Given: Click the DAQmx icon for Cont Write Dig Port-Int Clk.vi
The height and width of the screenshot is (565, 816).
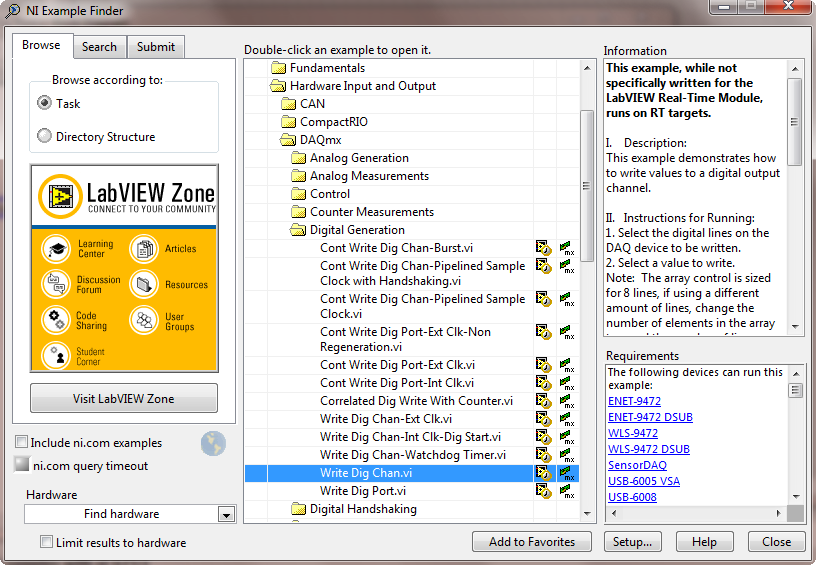Looking at the screenshot, I should (x=567, y=383).
